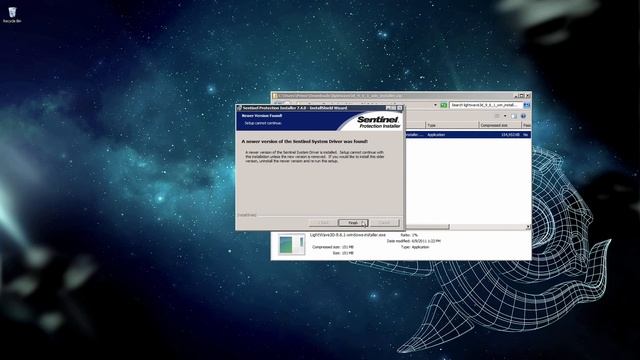Click the search magnifier icon in Explorer
This screenshot has height=360, width=640.
pos(527,105)
